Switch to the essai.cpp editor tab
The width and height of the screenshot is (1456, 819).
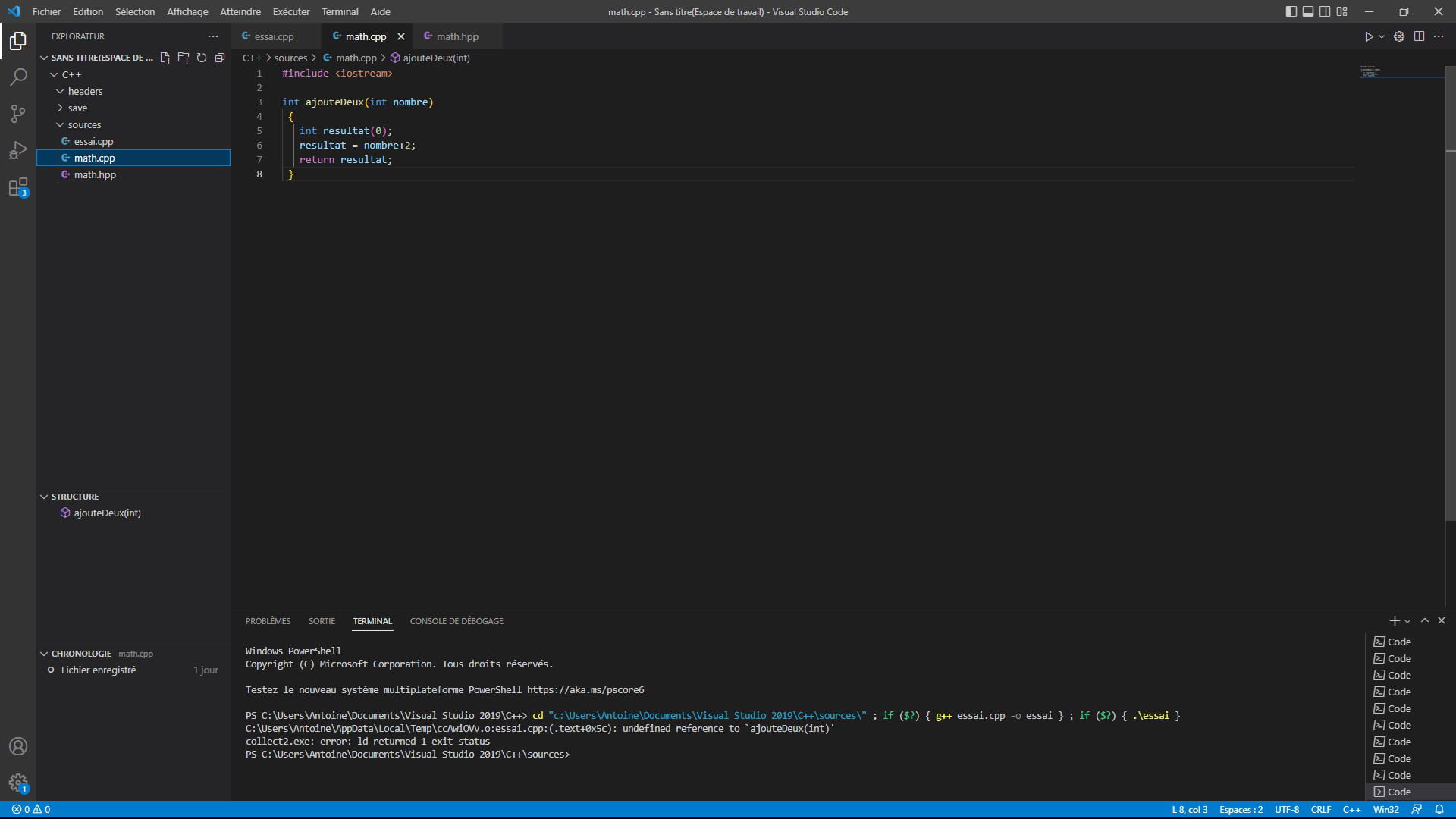275,36
